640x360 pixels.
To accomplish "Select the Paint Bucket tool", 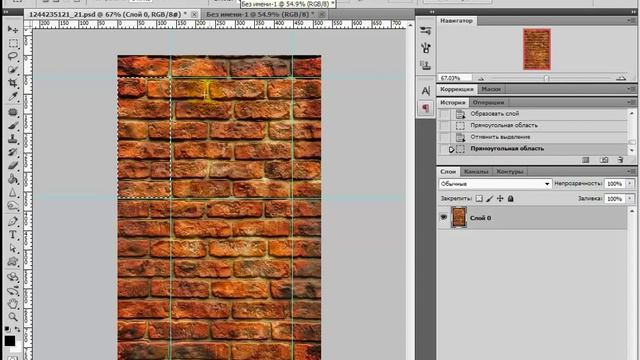I will pos(13,179).
